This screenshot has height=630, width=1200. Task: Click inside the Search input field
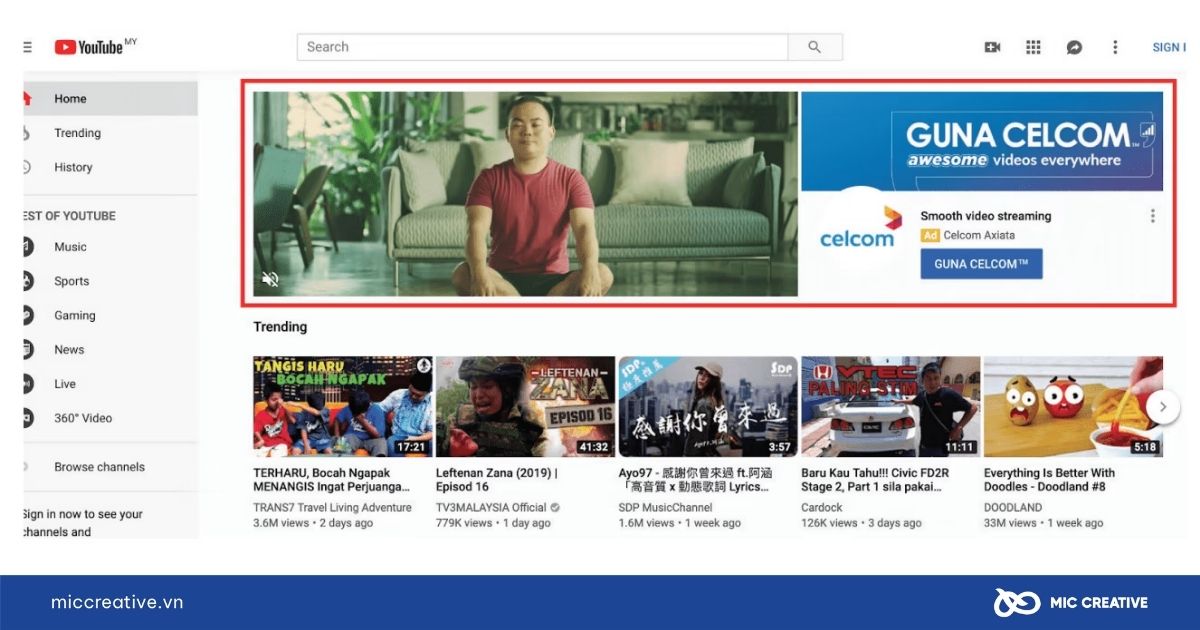(540, 46)
